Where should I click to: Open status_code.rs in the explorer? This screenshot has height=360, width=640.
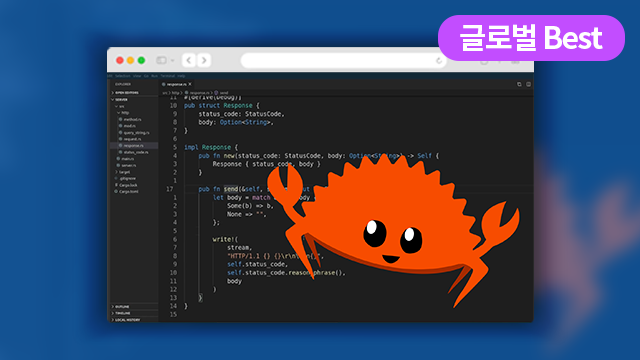pos(136,152)
